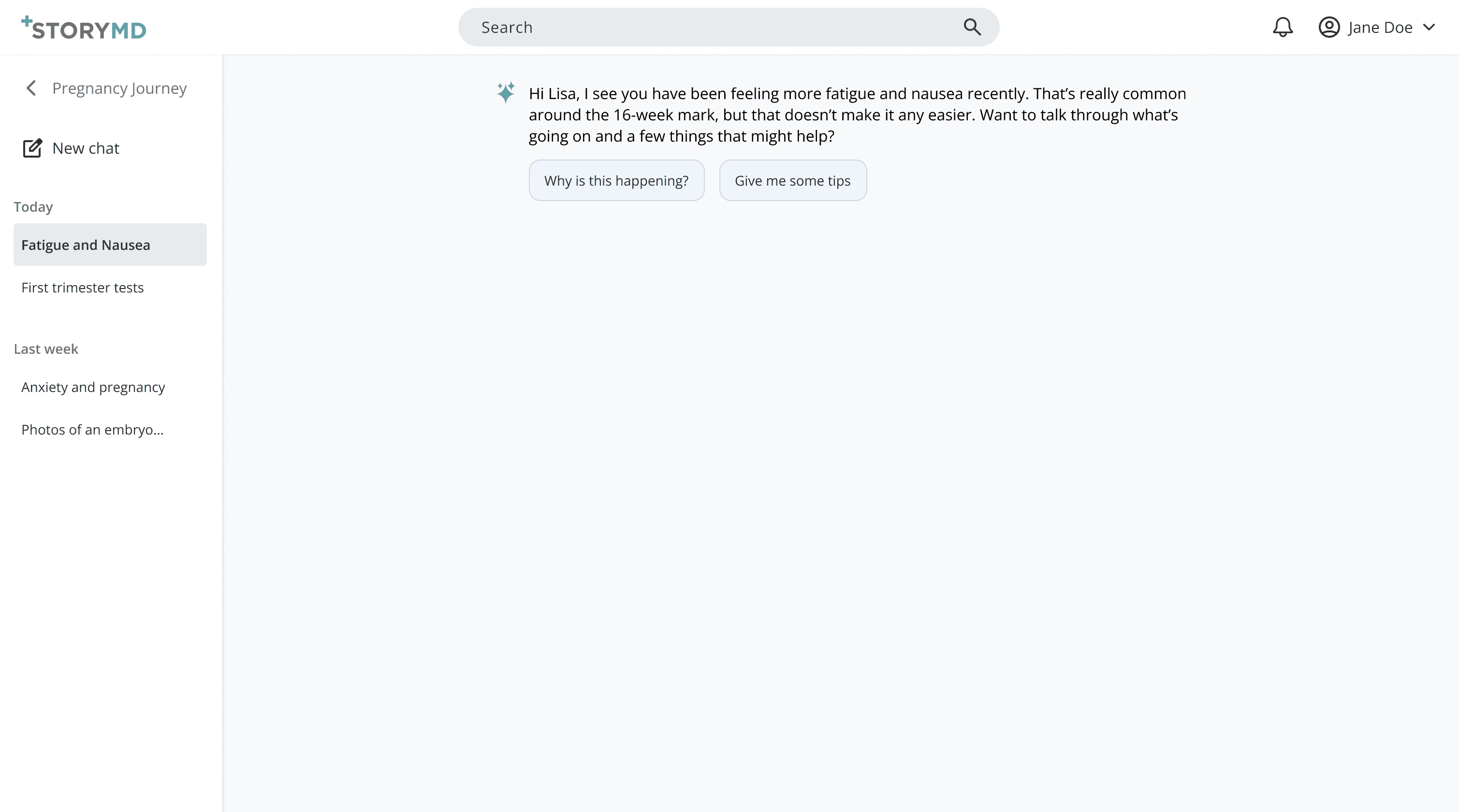Open First trimester tests chat
The height and width of the screenshot is (812, 1459).
pyautogui.click(x=83, y=288)
